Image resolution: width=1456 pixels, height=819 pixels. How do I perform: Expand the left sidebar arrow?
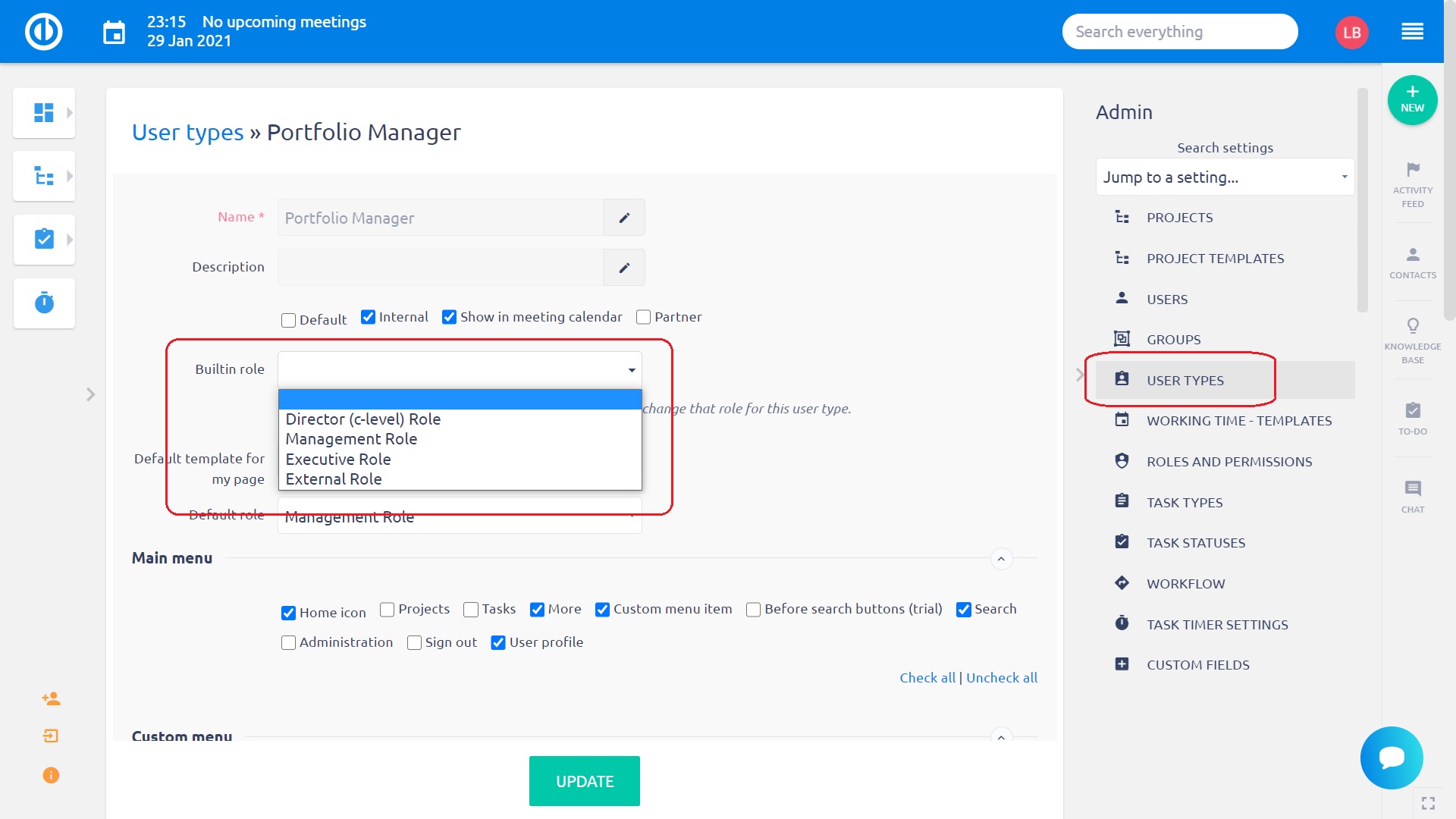tap(90, 394)
